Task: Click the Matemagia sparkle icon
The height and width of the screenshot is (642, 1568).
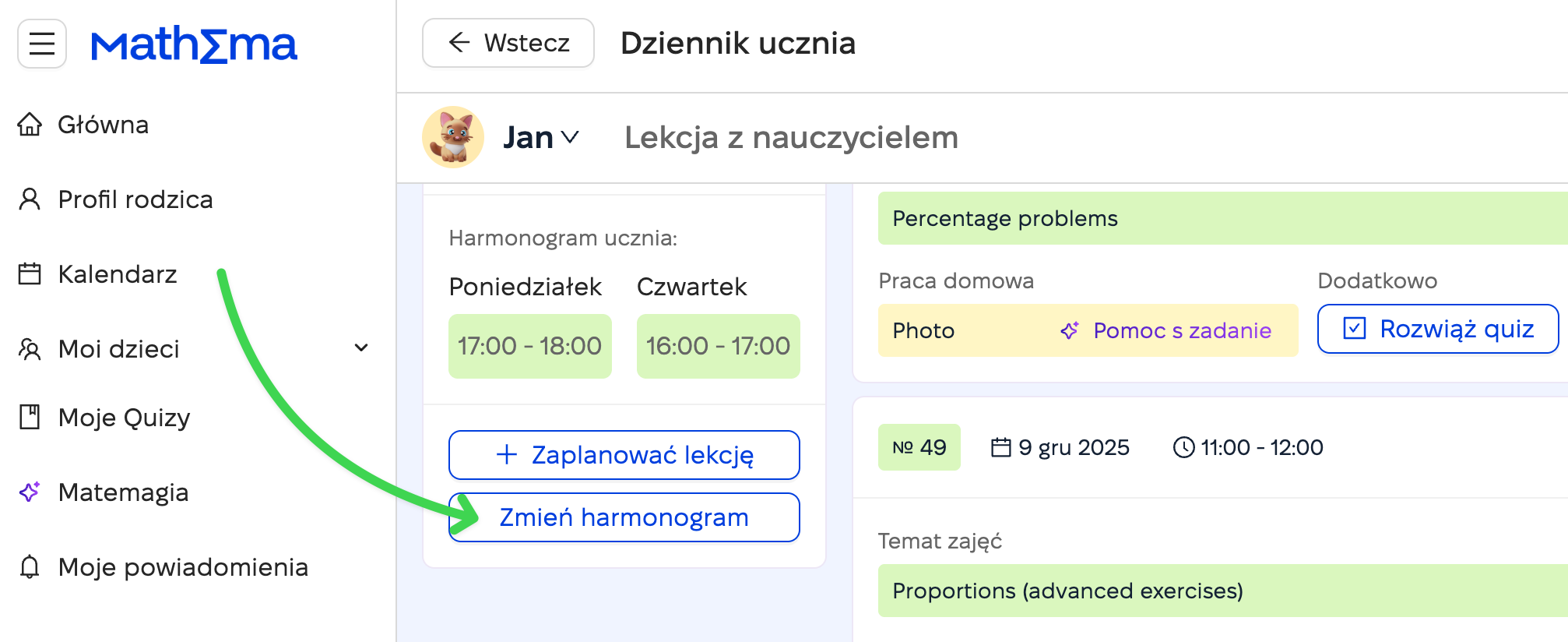Action: click(x=30, y=492)
